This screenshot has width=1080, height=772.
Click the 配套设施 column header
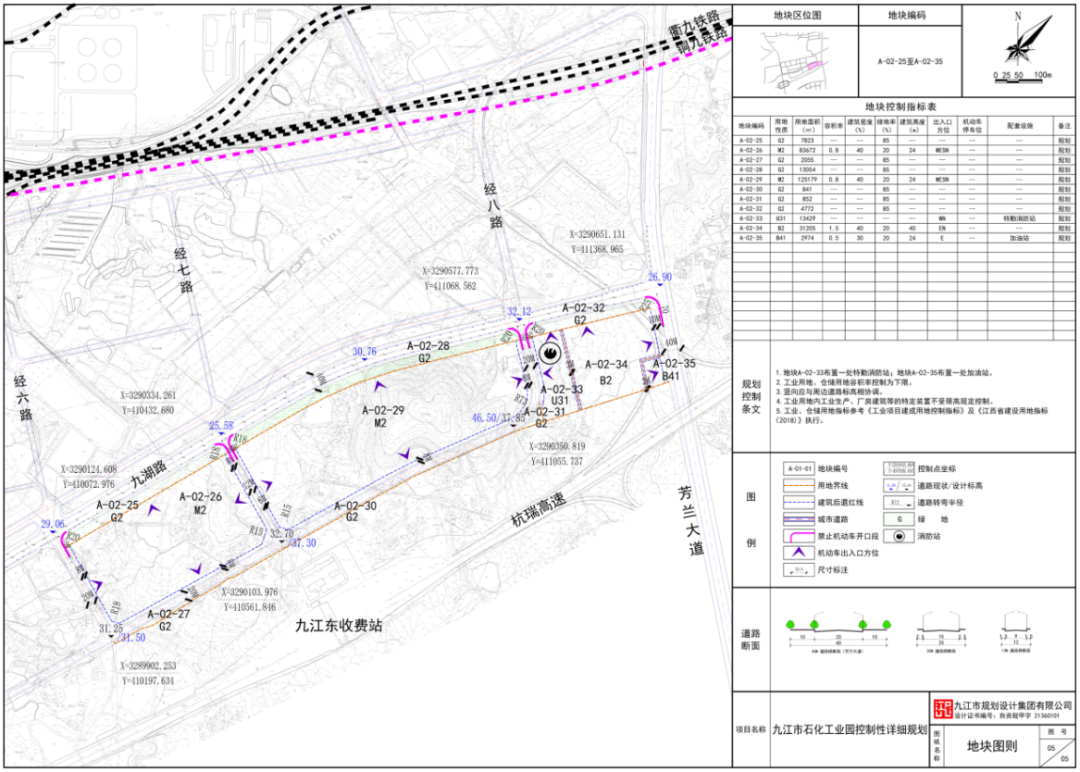(1019, 126)
